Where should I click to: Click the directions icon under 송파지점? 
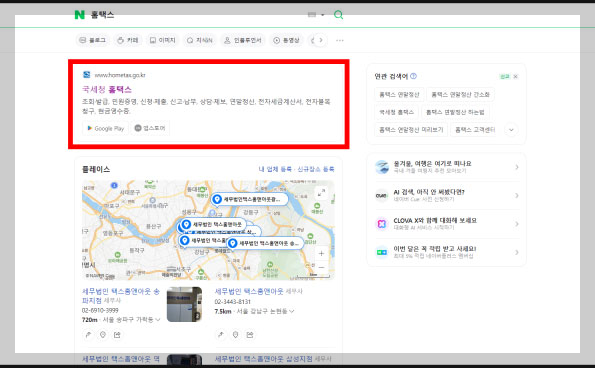click(88, 335)
